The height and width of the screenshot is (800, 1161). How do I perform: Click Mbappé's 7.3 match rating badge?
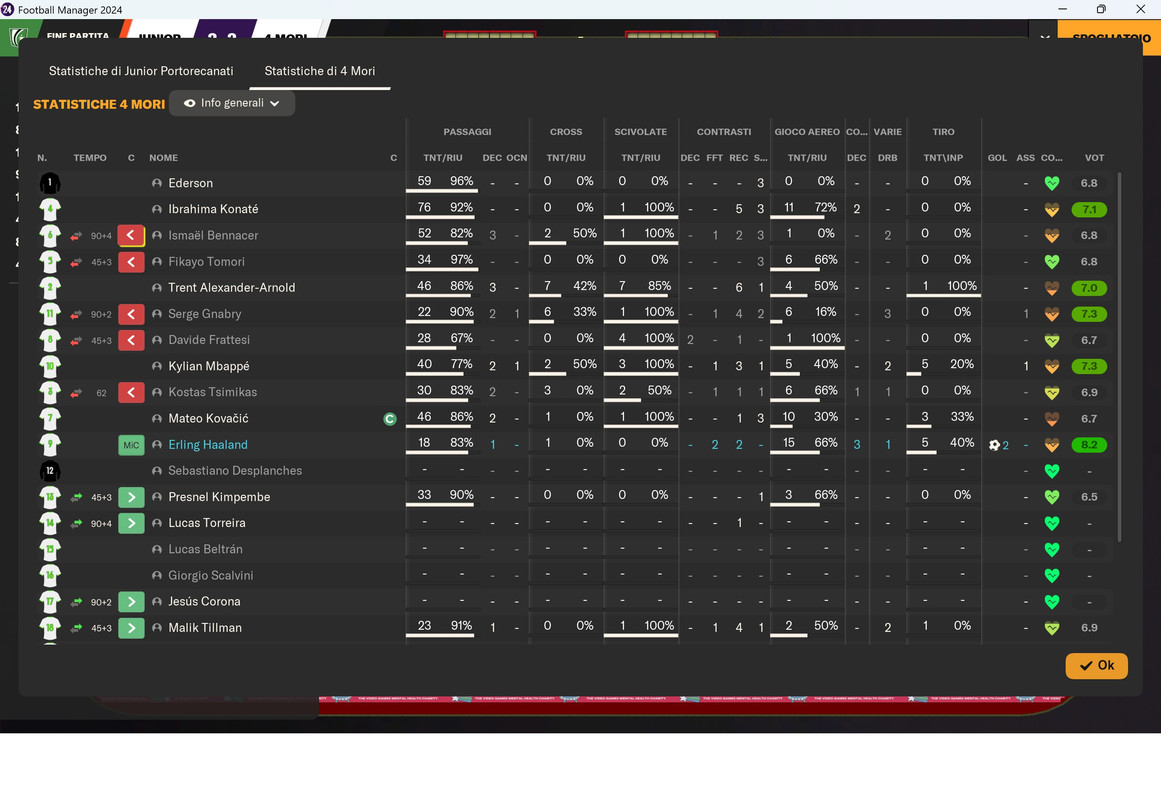(x=1089, y=367)
